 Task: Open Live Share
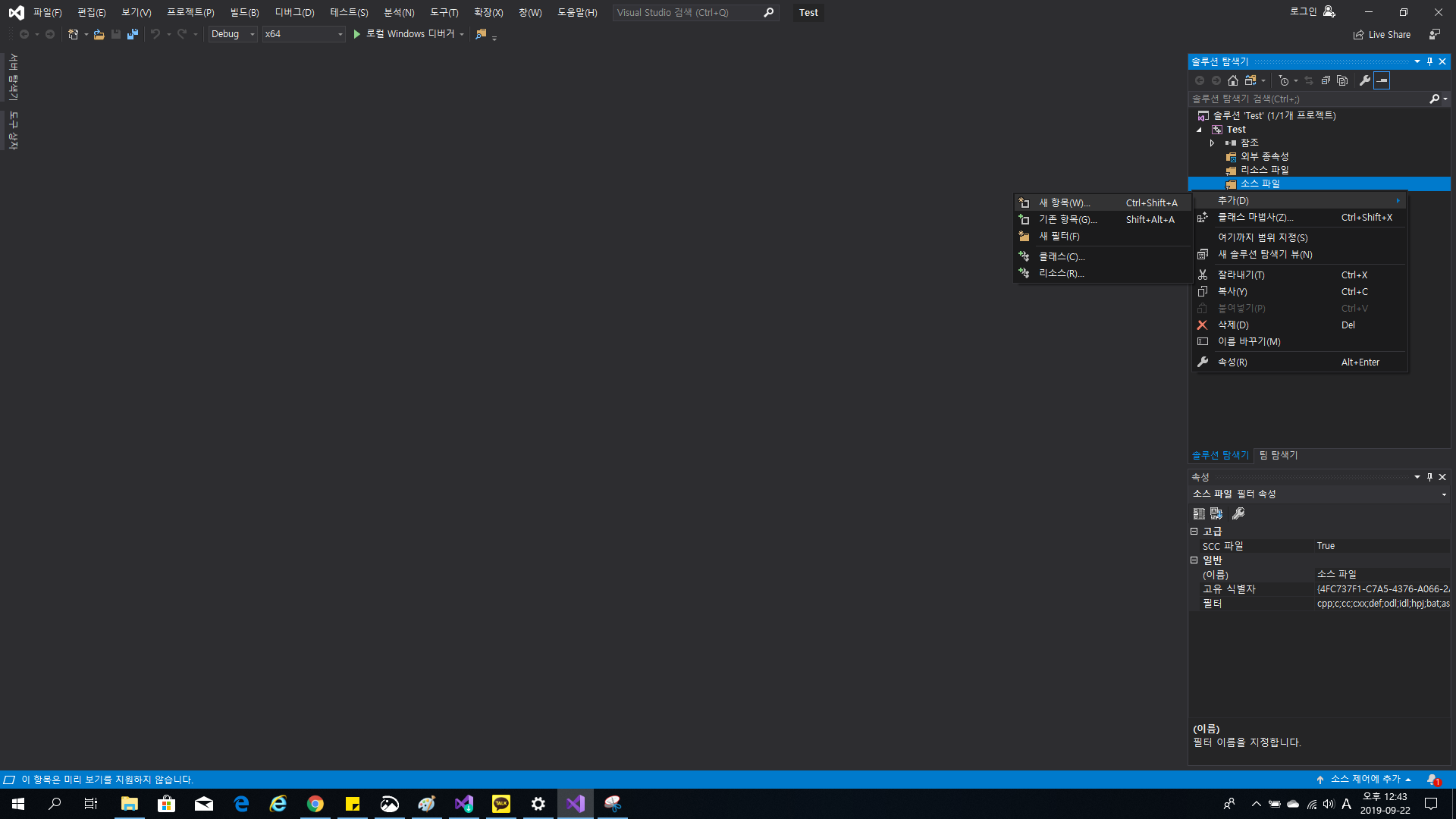click(1382, 34)
